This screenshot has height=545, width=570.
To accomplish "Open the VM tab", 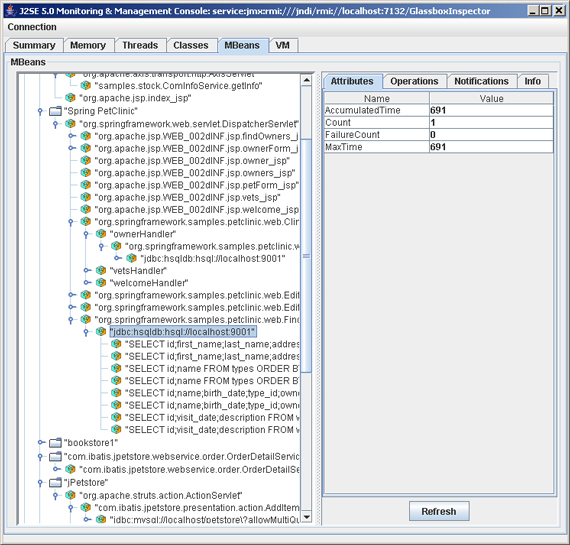I will [x=283, y=45].
